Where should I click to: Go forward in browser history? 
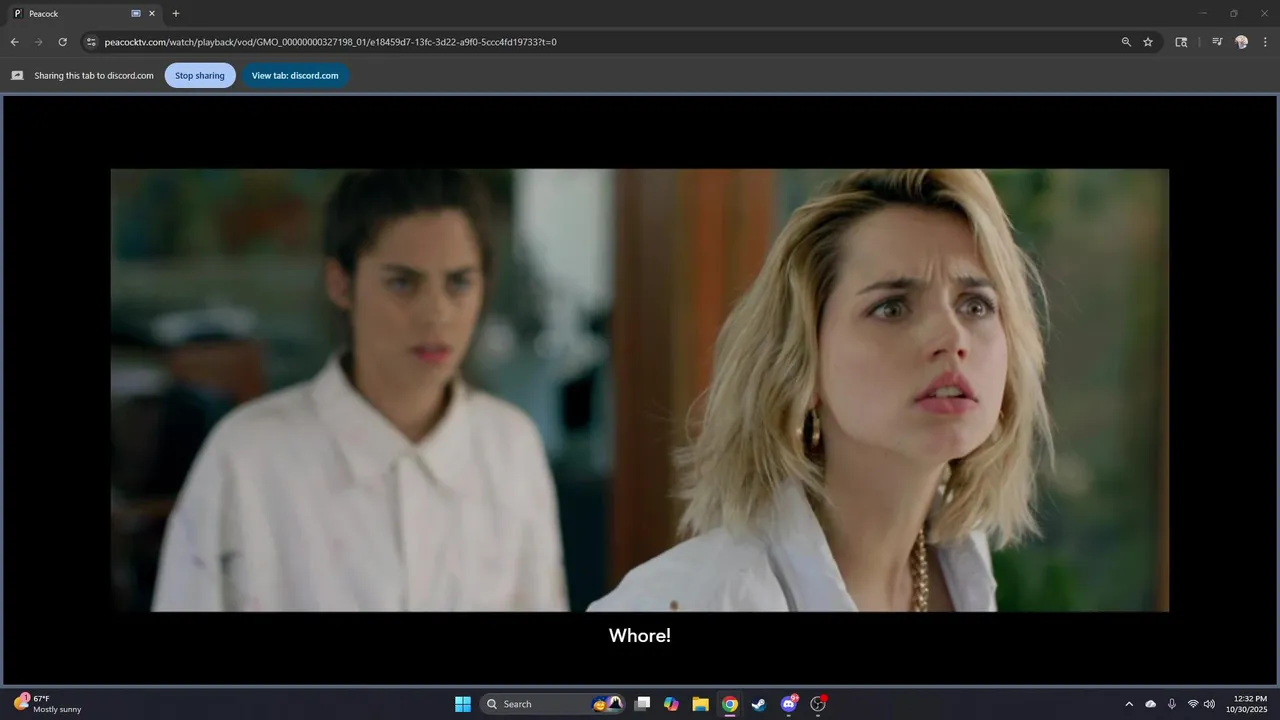[38, 42]
